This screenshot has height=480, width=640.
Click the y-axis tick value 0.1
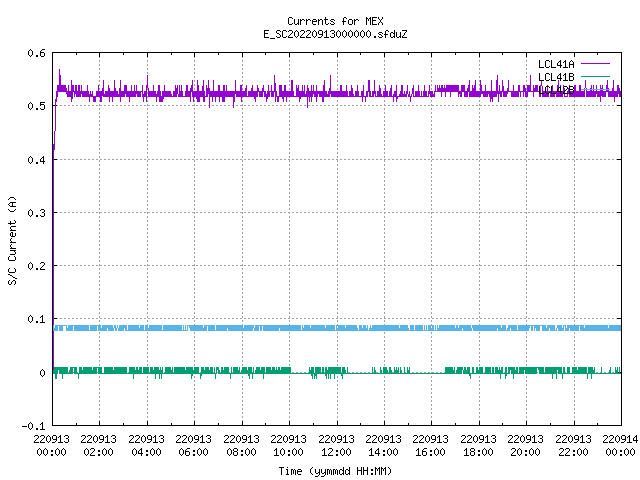click(36, 319)
